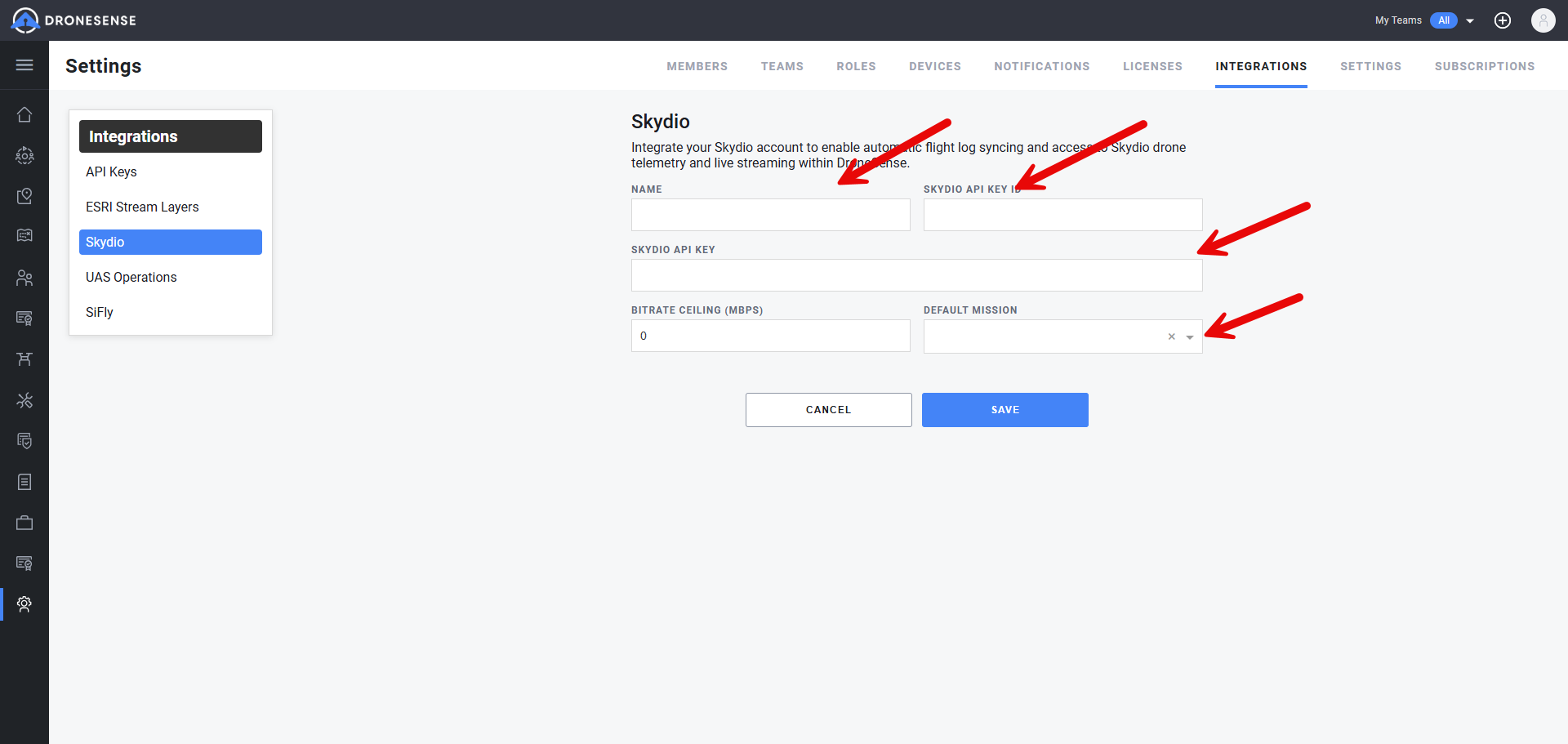Focus the Bitrate Ceiling (Mbps) field
The width and height of the screenshot is (1568, 744).
[x=771, y=336]
